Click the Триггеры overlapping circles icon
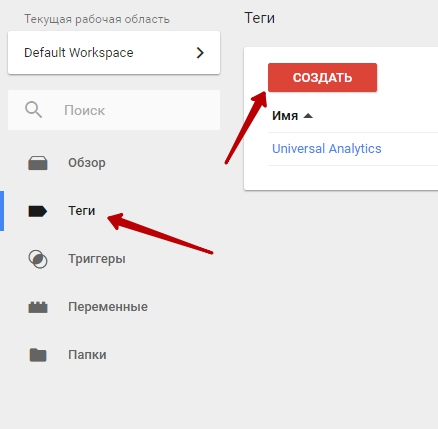The height and width of the screenshot is (429, 438). coord(38,259)
